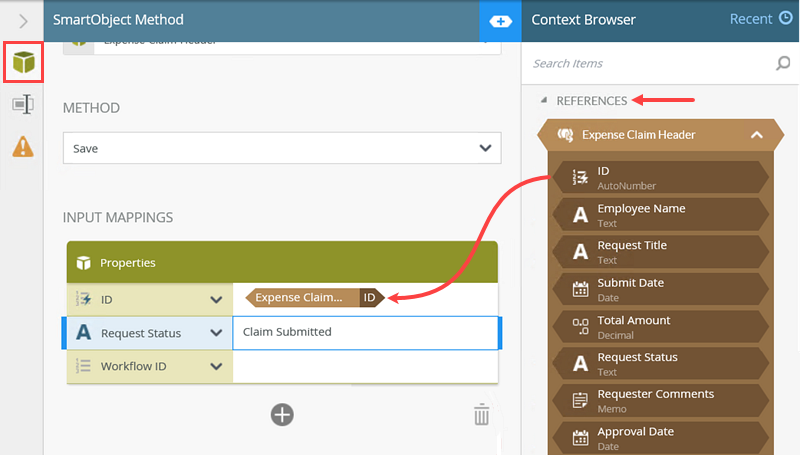The width and height of the screenshot is (800, 455).
Task: Click the calendar icon for Approval Date
Action: (580, 438)
